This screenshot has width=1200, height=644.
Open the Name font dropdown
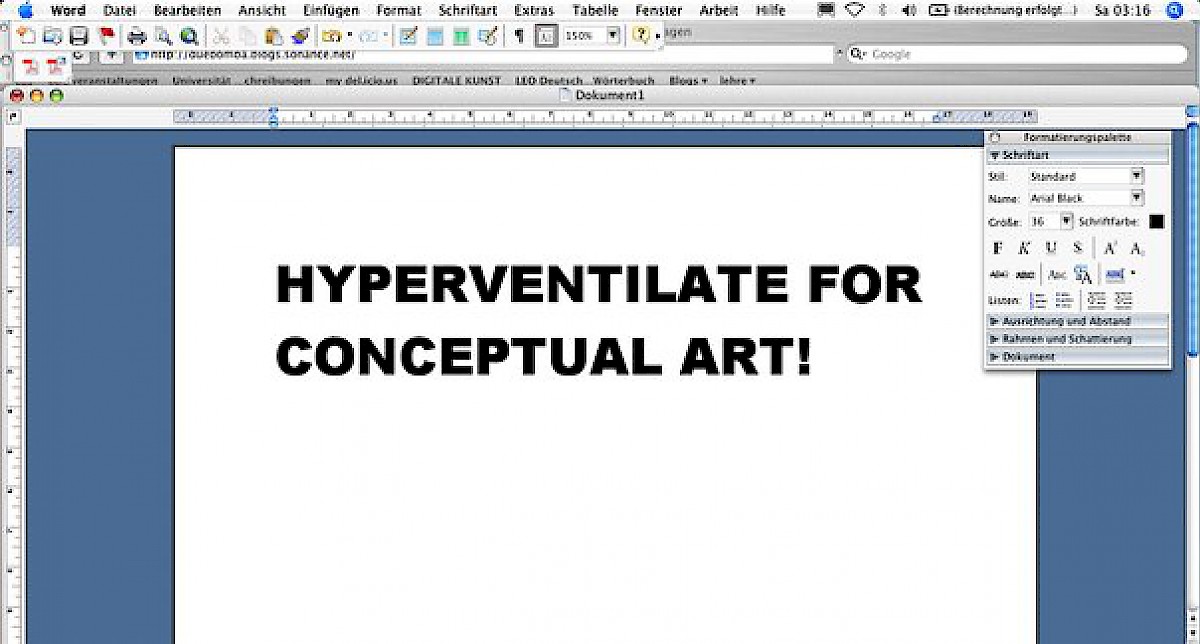1137,198
